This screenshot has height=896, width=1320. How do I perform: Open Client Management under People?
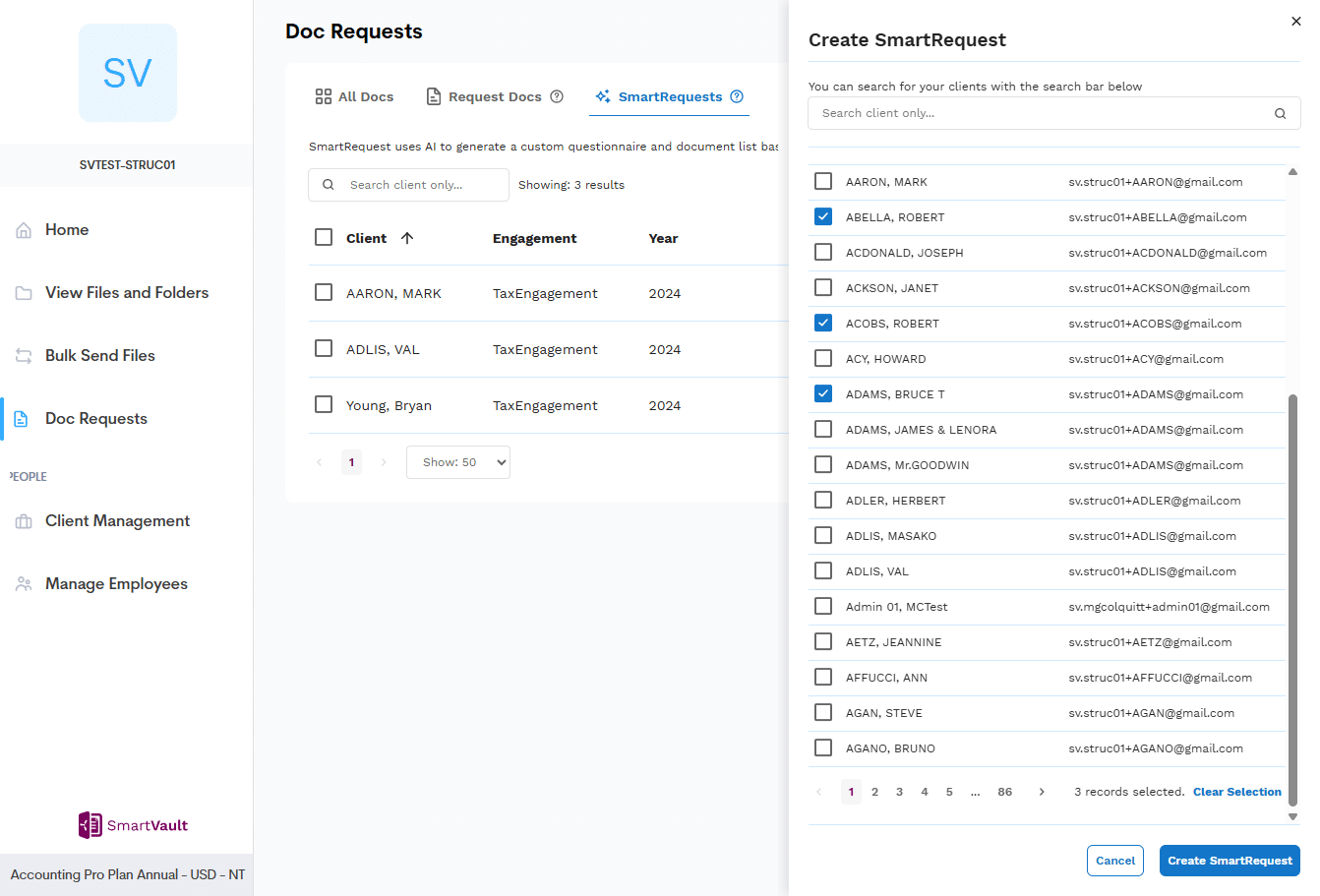coord(117,520)
